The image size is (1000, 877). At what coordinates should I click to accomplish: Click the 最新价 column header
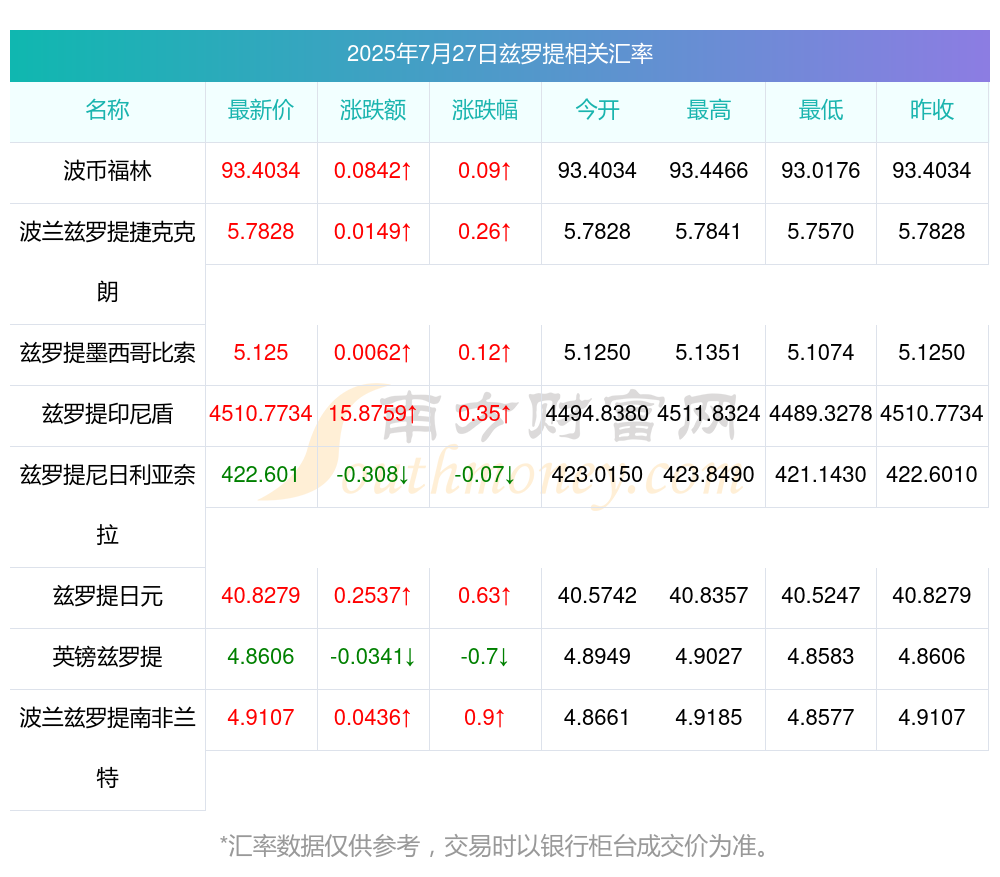[x=261, y=110]
